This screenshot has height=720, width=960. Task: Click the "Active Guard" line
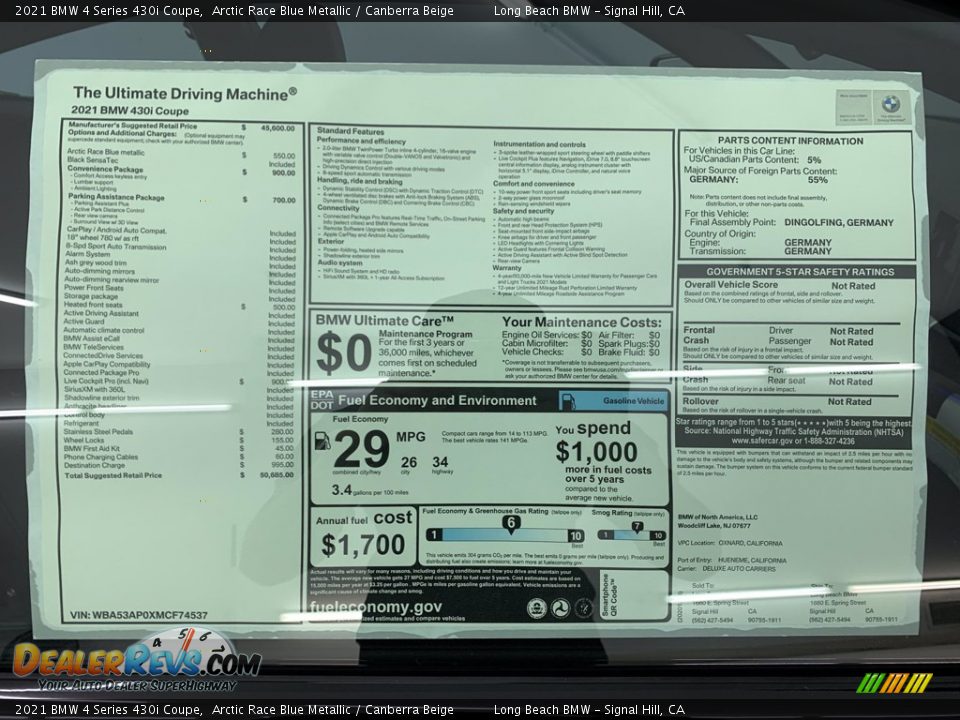[x=84, y=321]
